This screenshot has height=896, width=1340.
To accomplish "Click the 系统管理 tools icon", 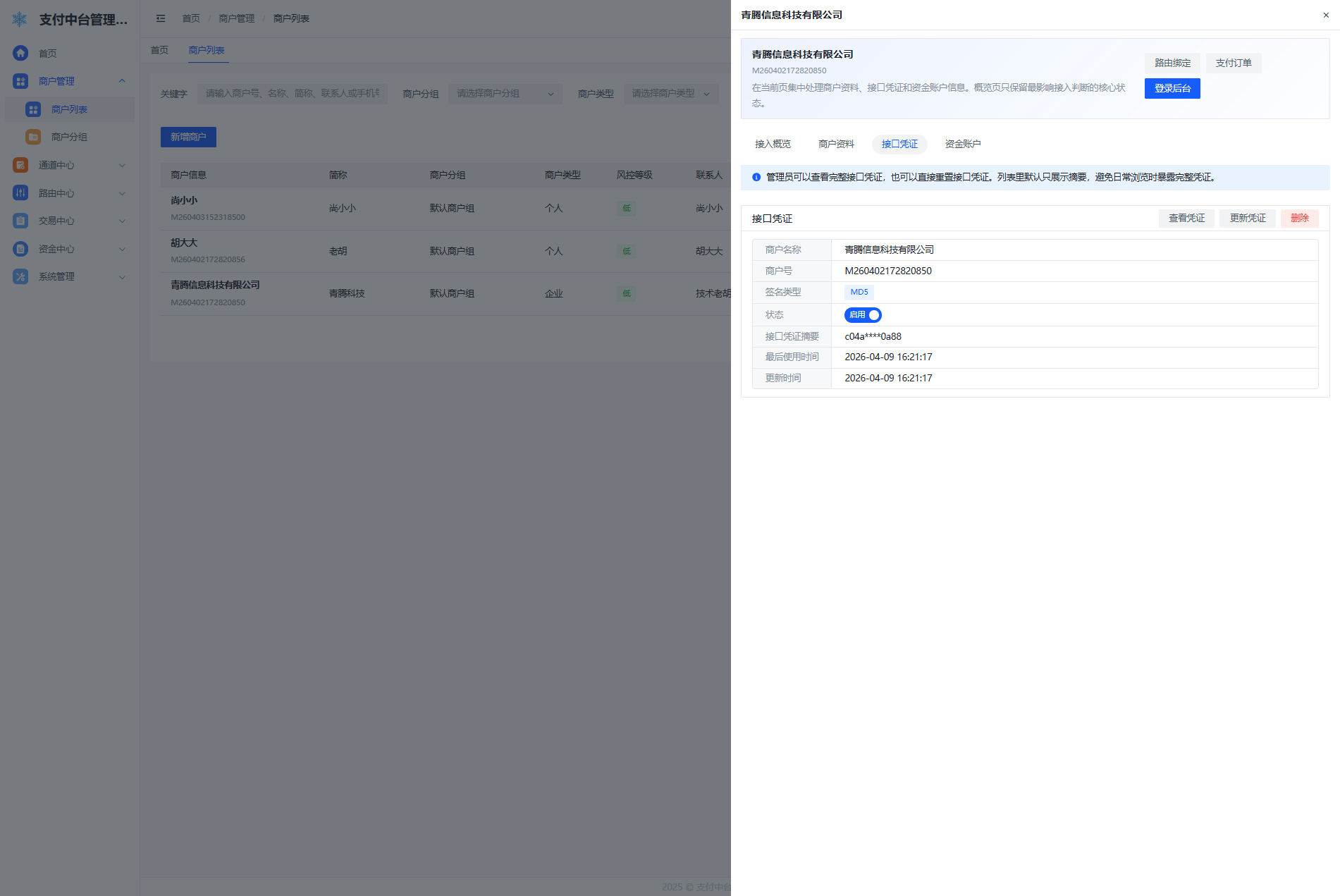I will click(20, 276).
